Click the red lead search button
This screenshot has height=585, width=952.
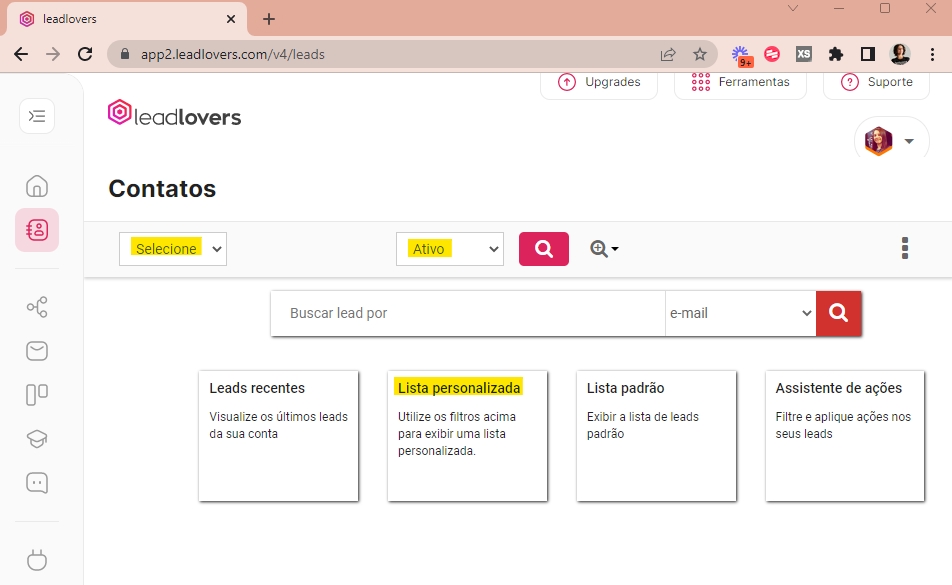coord(838,313)
